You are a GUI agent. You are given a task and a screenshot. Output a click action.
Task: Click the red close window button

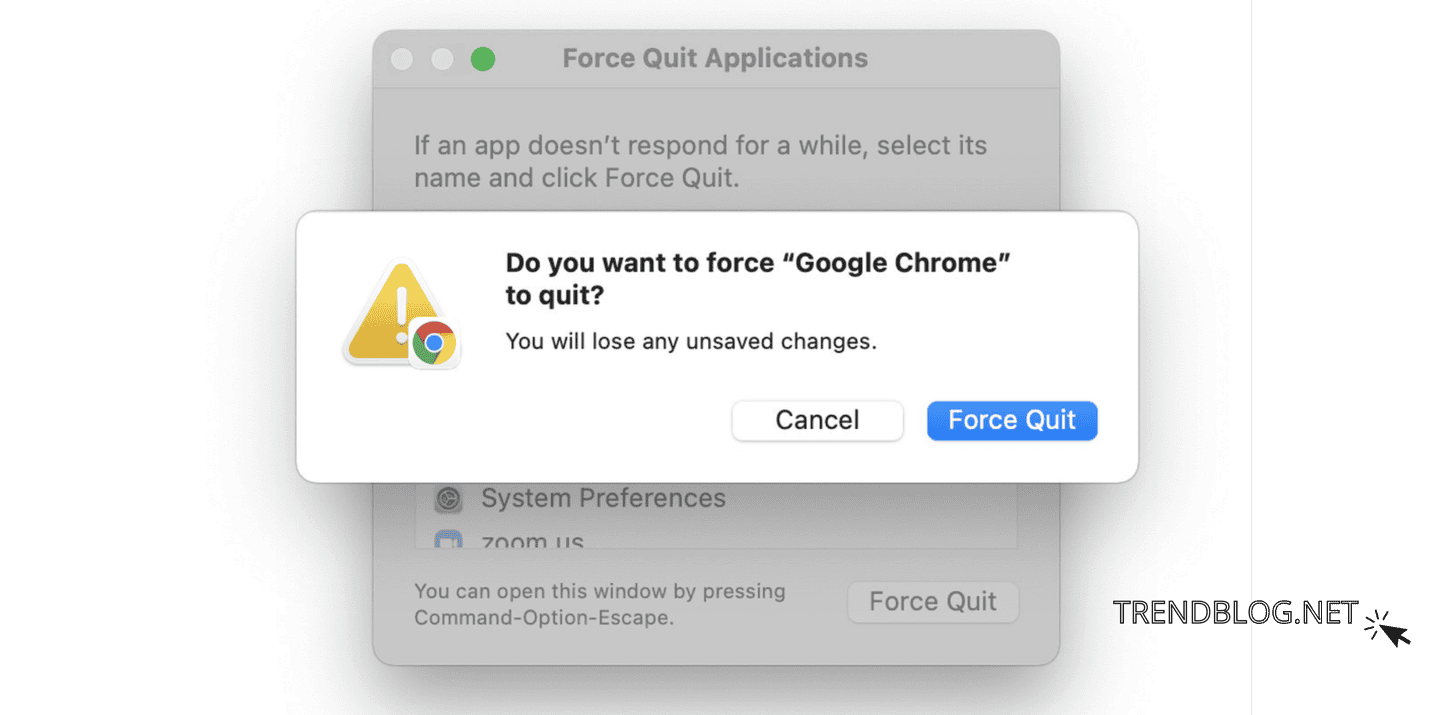coord(401,59)
